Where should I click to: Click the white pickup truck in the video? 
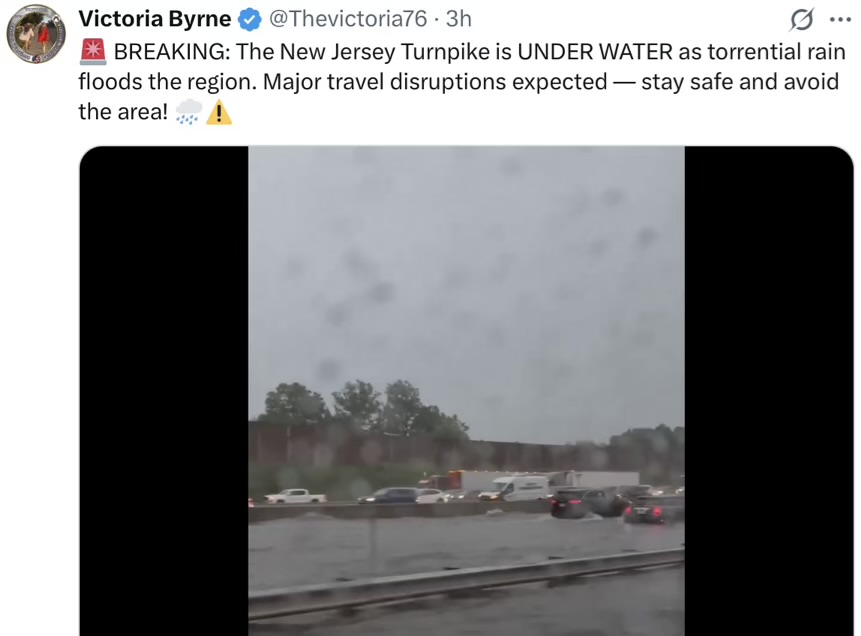[x=295, y=496]
